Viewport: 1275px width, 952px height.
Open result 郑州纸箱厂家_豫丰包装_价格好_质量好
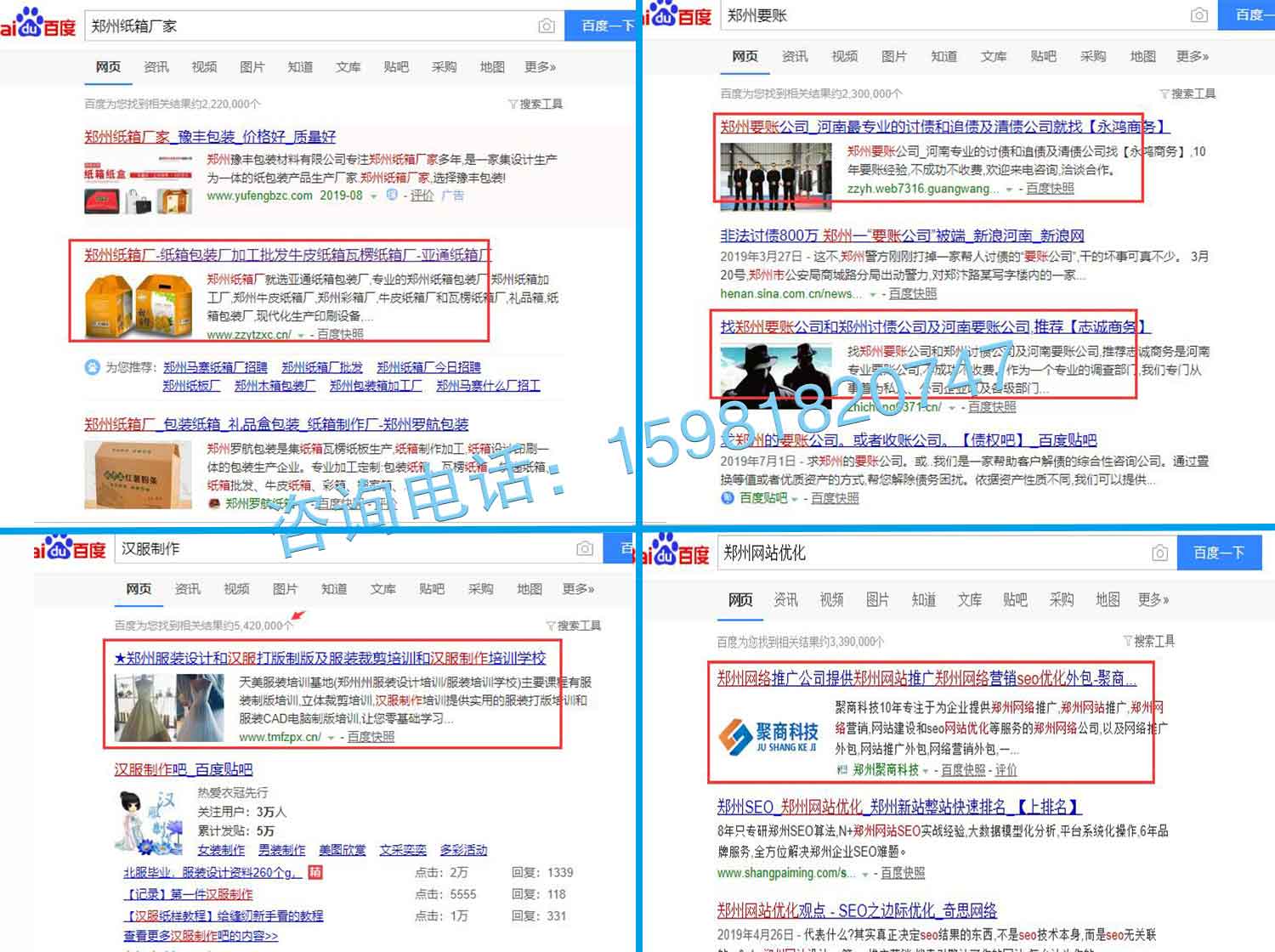pyautogui.click(x=210, y=137)
